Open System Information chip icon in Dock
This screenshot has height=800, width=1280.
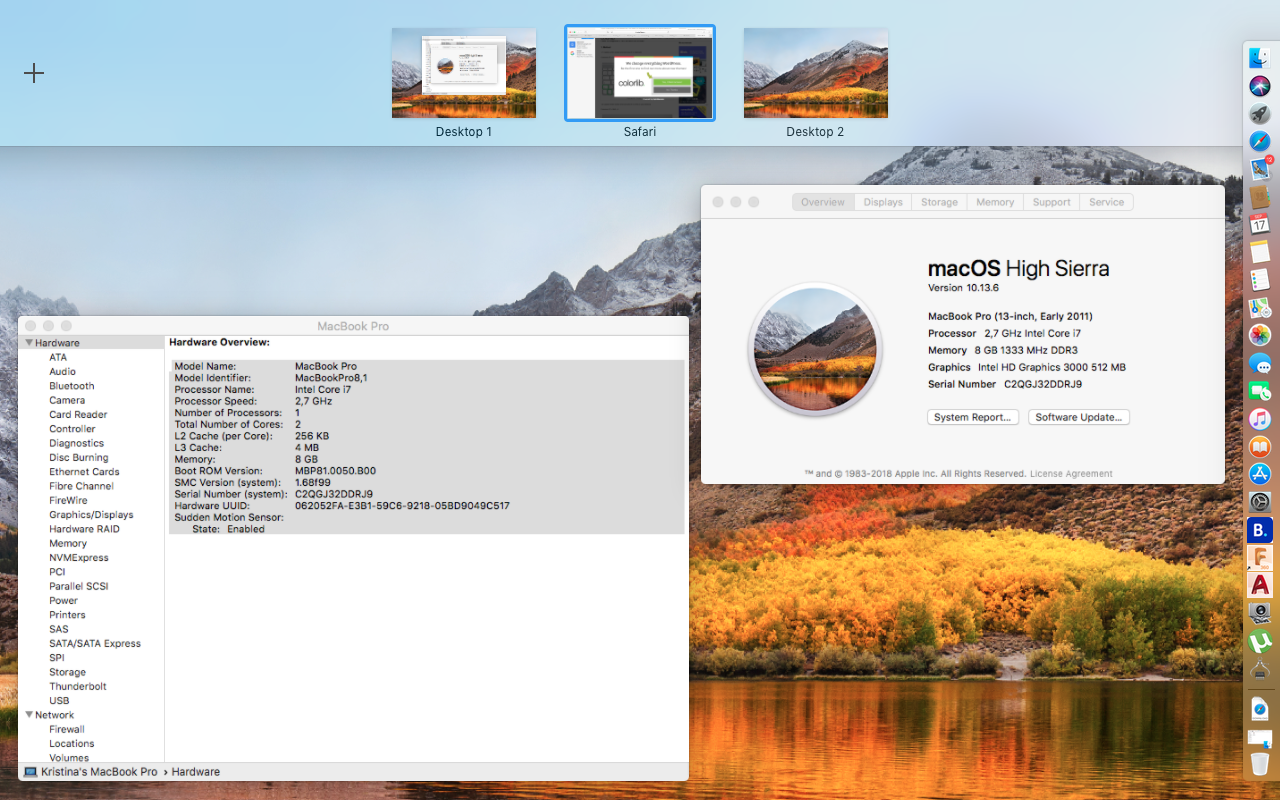coord(1260,668)
